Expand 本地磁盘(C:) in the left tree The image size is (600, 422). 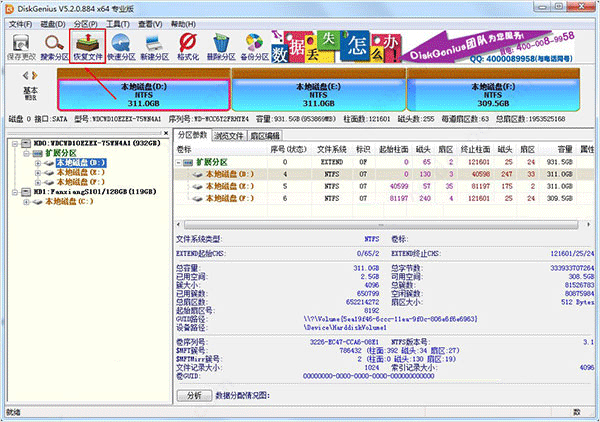26,202
